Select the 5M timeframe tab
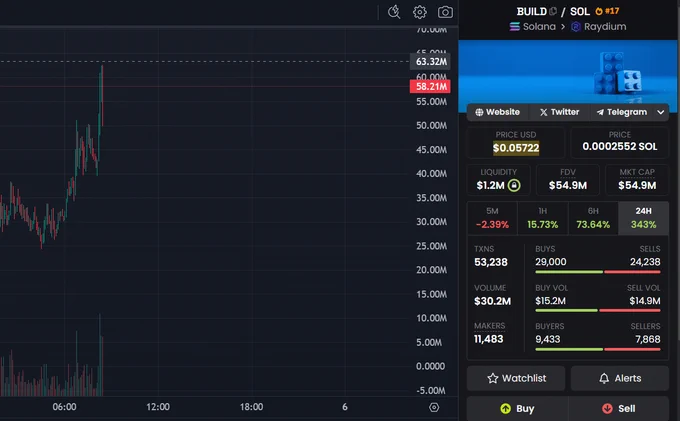The width and height of the screenshot is (680, 421). (x=492, y=218)
